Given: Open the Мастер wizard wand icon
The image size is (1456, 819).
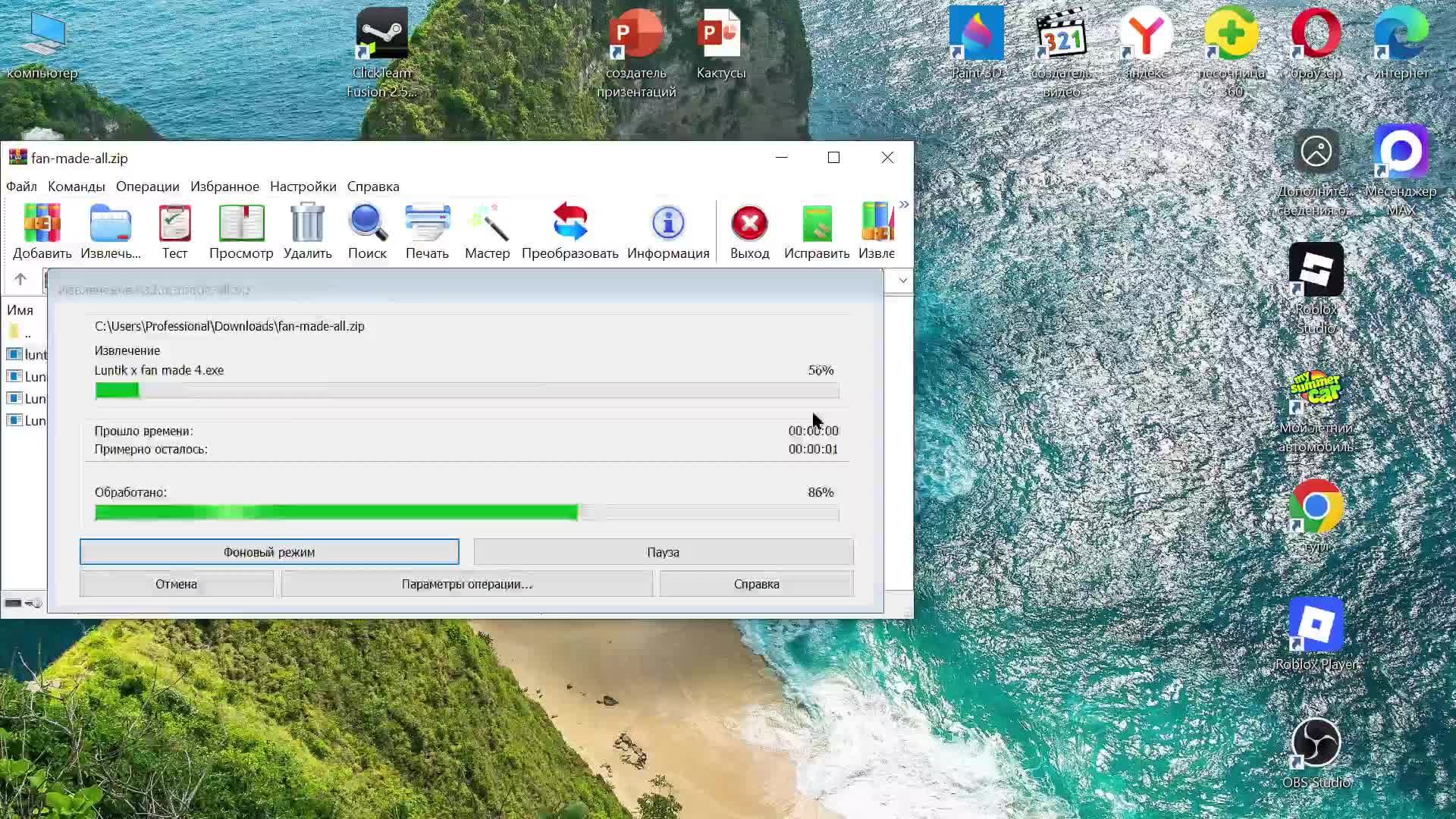Looking at the screenshot, I should coord(487,224).
